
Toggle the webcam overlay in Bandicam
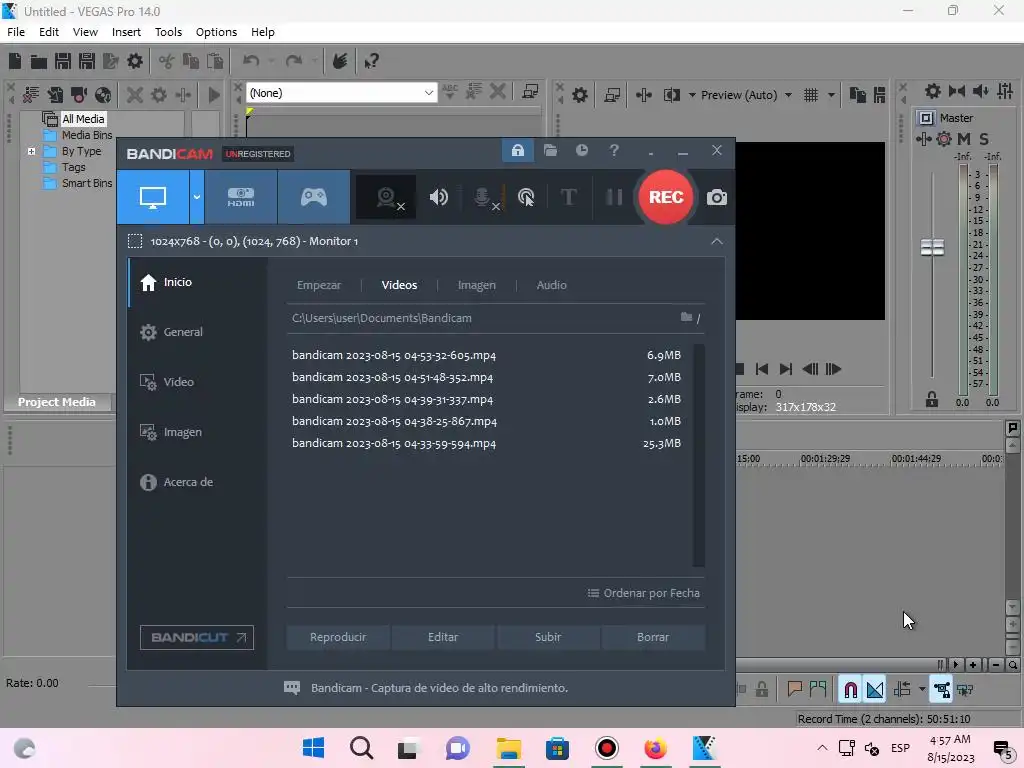[x=387, y=197]
